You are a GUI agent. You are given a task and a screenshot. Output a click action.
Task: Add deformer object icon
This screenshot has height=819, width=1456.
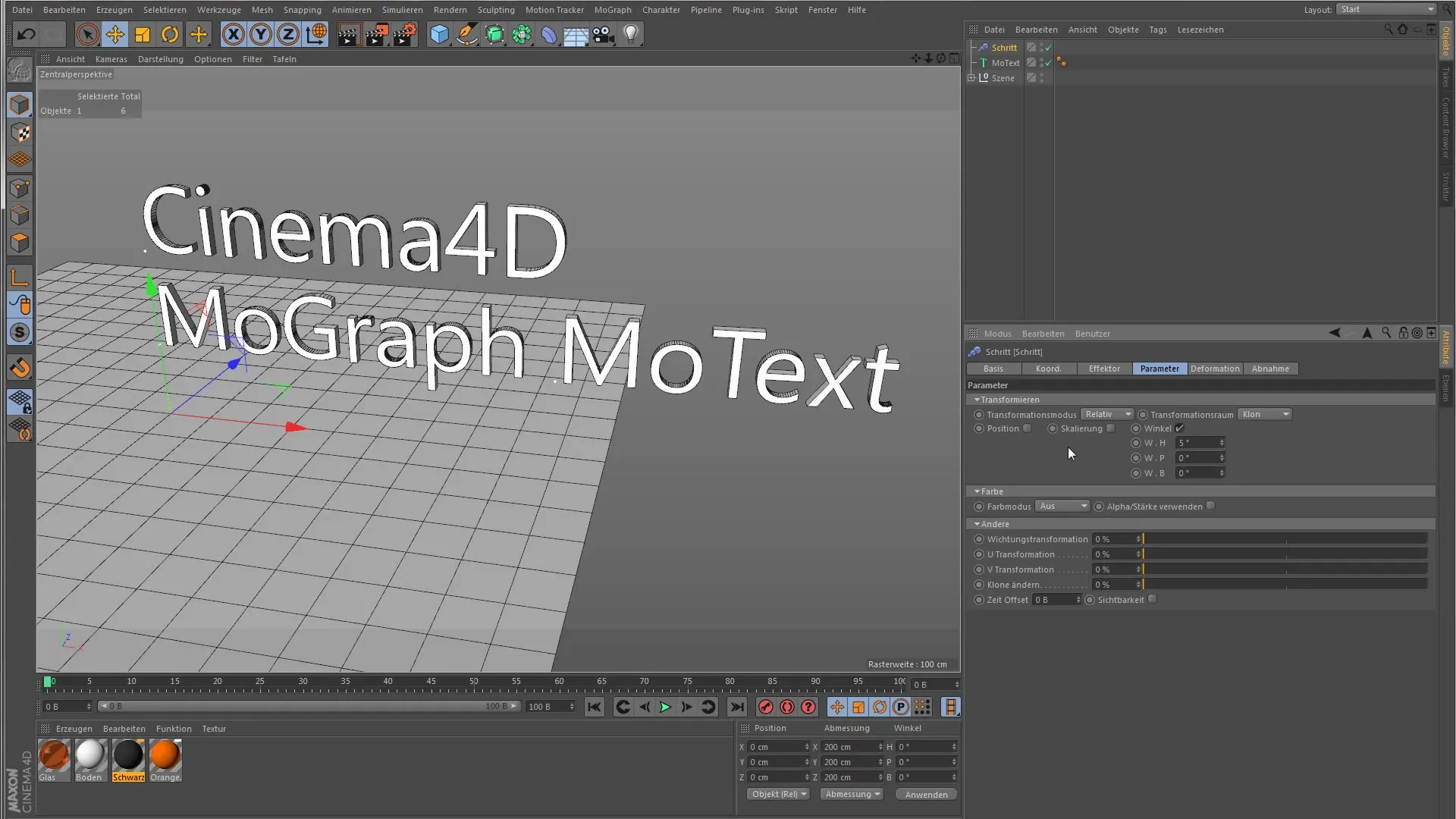point(549,34)
